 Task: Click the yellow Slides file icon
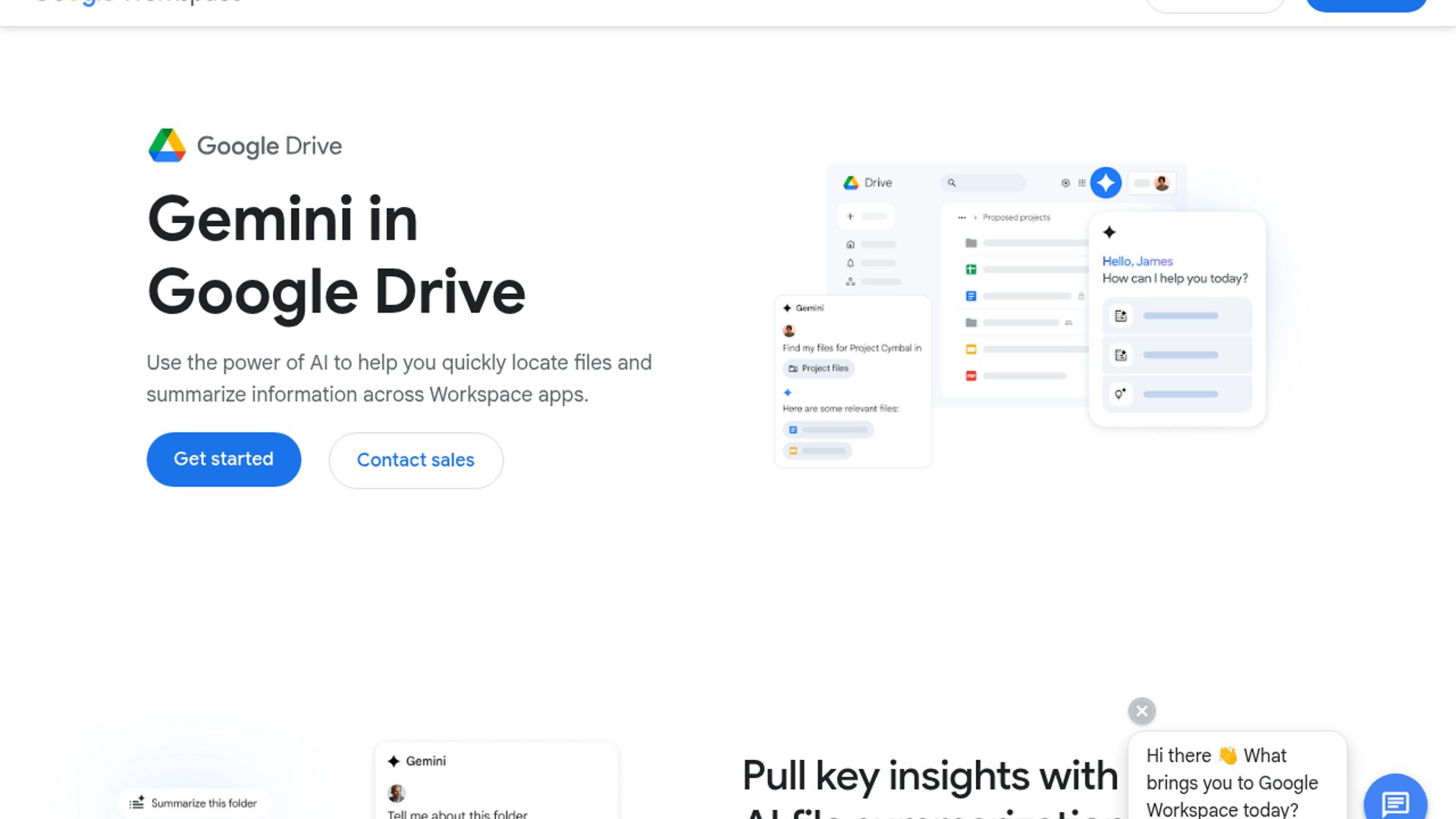[971, 350]
